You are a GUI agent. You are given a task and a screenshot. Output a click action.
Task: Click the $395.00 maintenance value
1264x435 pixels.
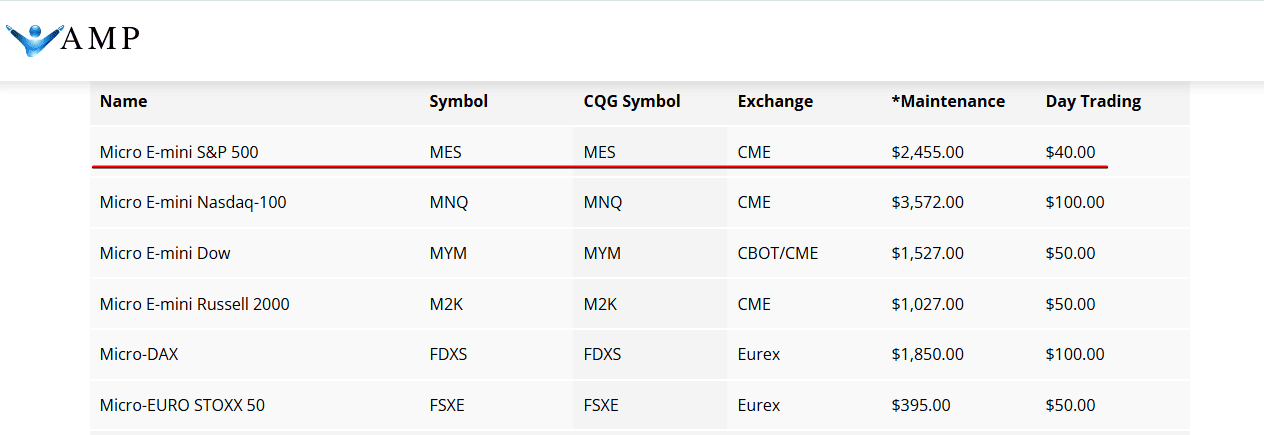[x=921, y=405]
